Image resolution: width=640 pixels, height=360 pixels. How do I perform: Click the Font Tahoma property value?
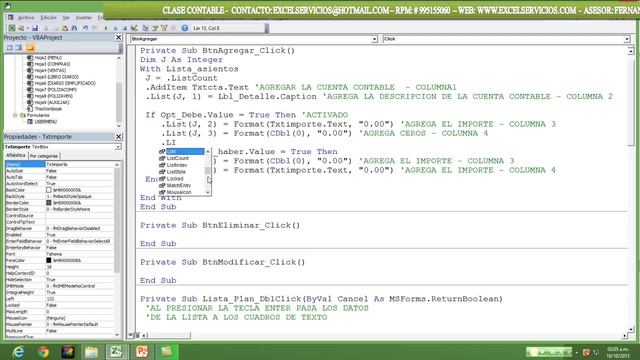click(x=79, y=254)
